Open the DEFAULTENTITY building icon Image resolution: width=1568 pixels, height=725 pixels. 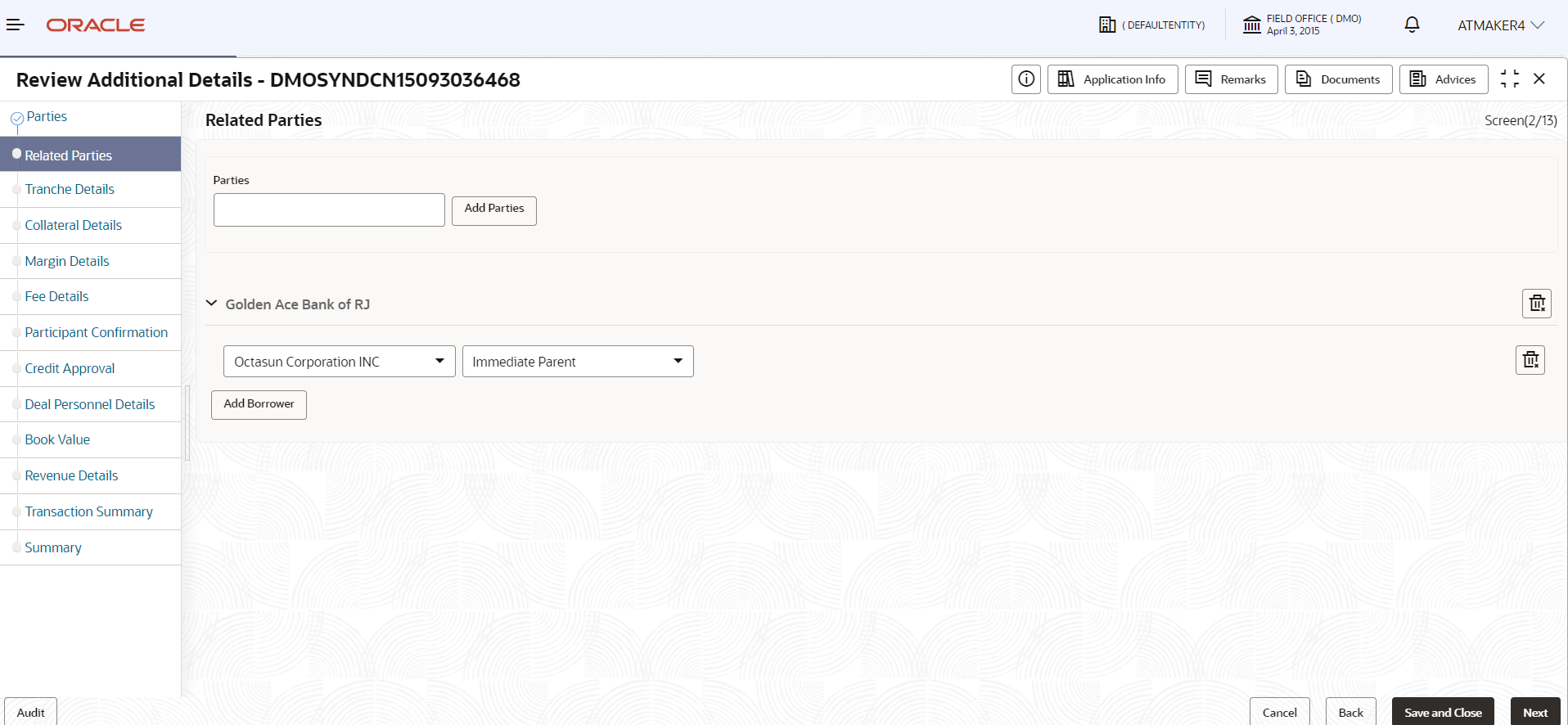tap(1107, 25)
